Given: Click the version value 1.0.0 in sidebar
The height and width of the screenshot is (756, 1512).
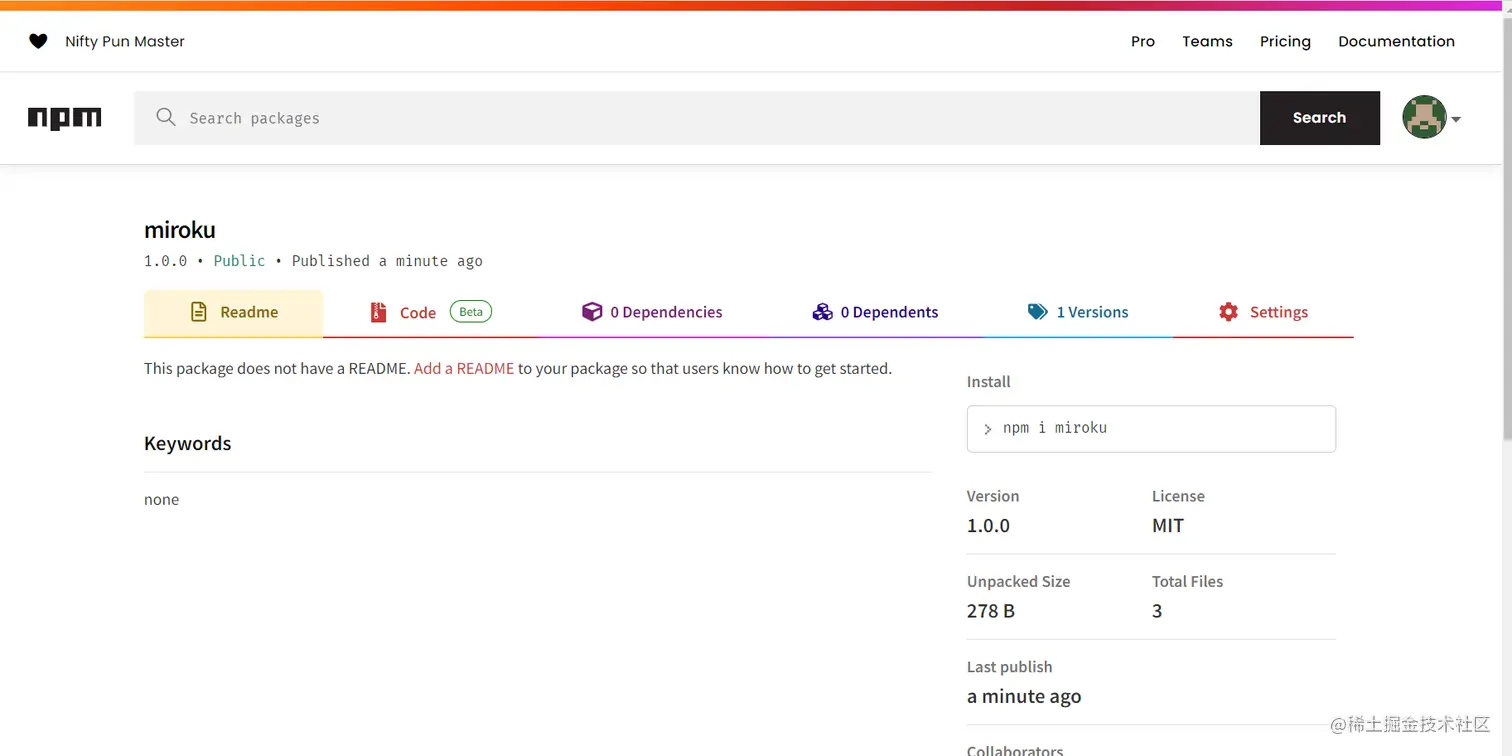Looking at the screenshot, I should [988, 526].
